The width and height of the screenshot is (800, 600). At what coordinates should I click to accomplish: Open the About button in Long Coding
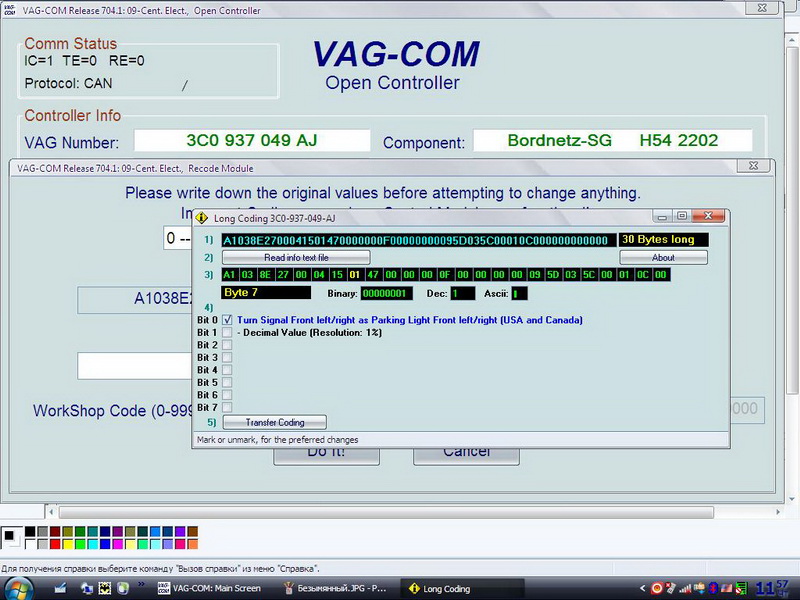[664, 257]
